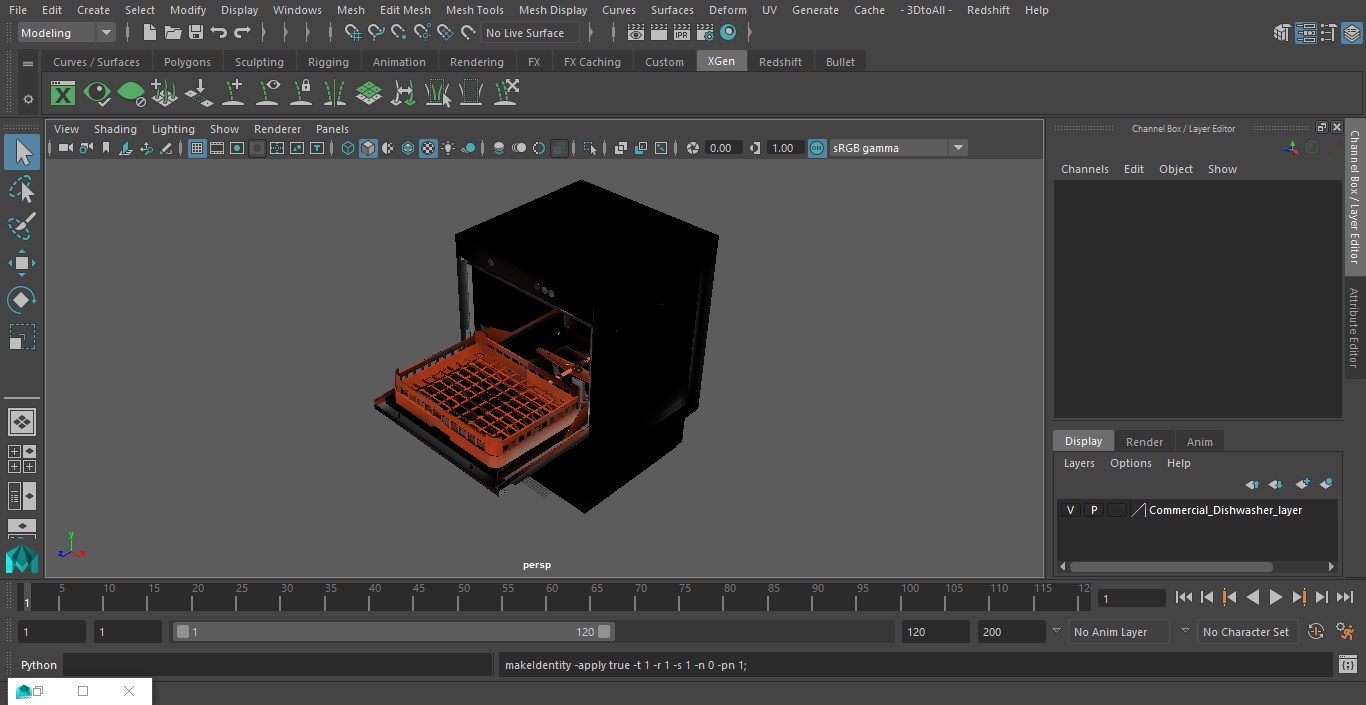Select the Lasso tool in the toolbox
This screenshot has height=705, width=1366.
22,189
